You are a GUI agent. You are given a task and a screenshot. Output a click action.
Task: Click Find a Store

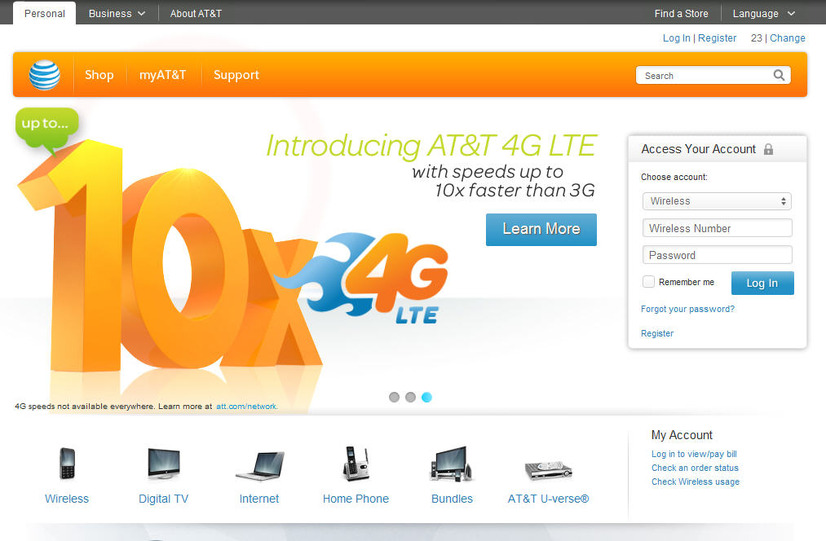click(681, 14)
